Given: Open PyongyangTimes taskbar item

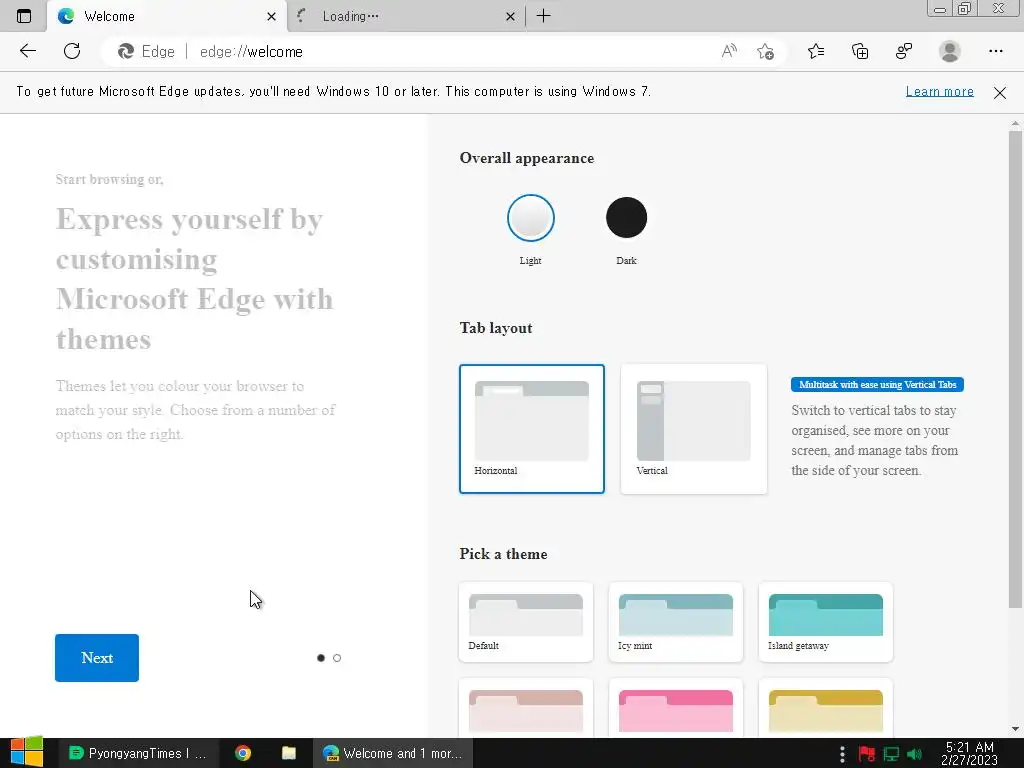Looking at the screenshot, I should tap(138, 753).
